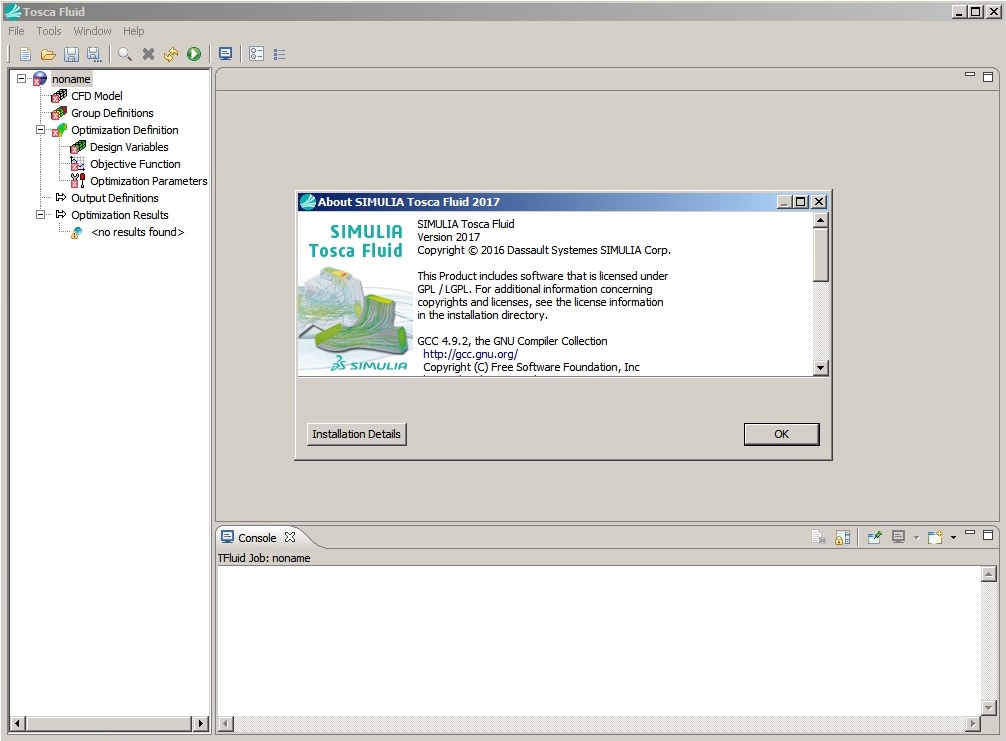Click the console scroll down arrow
This screenshot has width=1006, height=741.
coord(989,708)
